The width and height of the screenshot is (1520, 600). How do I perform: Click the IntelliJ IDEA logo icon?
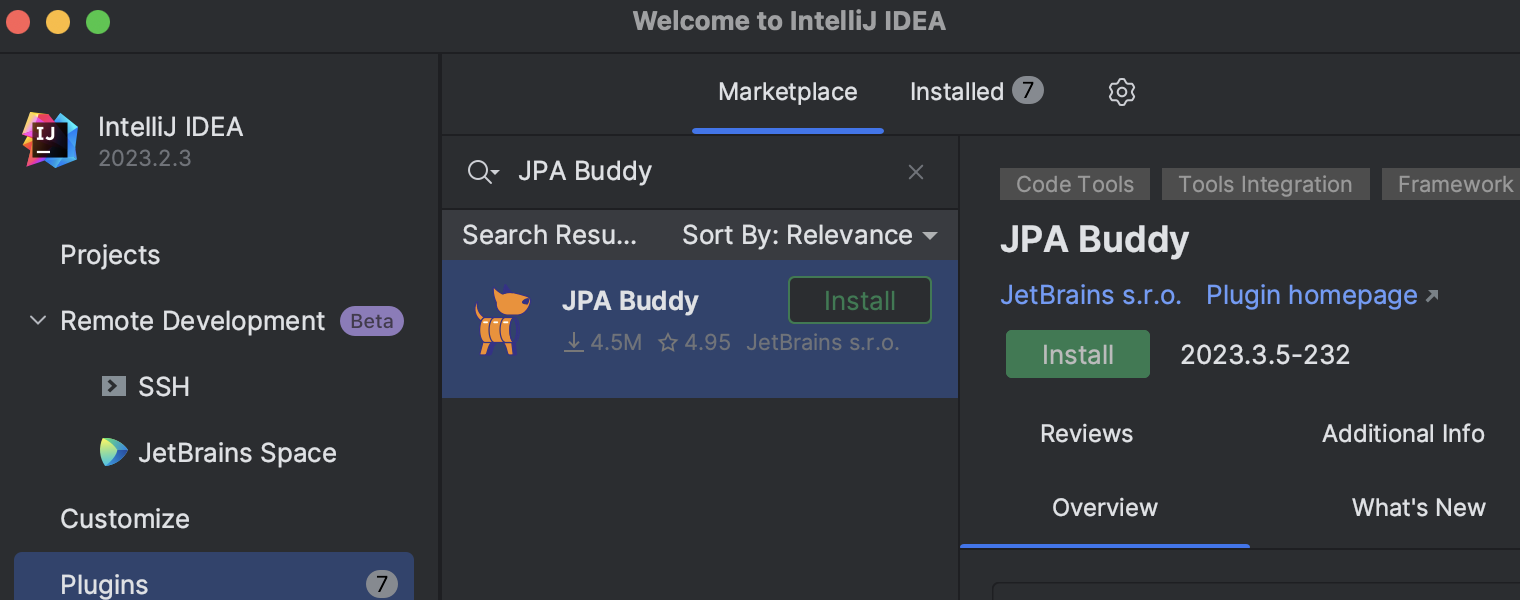coord(50,140)
